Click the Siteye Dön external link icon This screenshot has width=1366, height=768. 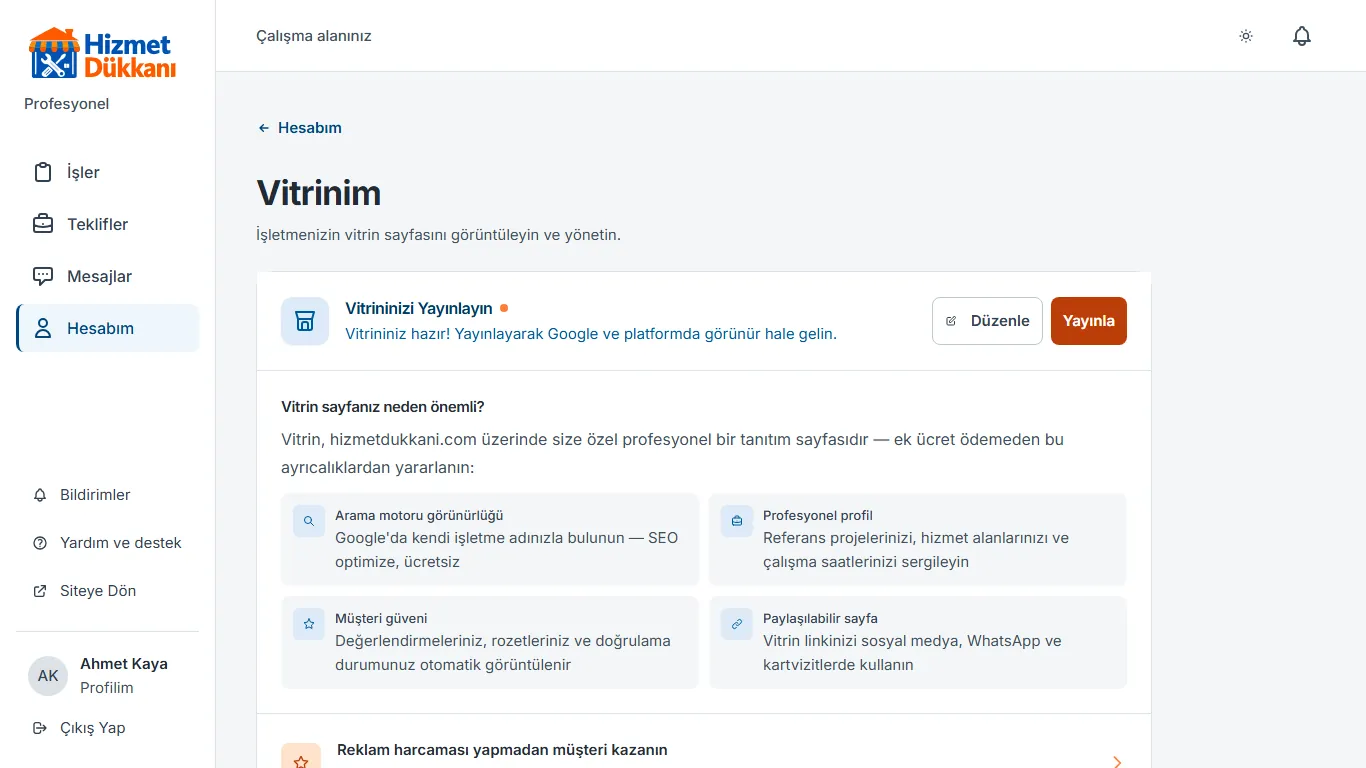click(x=40, y=591)
